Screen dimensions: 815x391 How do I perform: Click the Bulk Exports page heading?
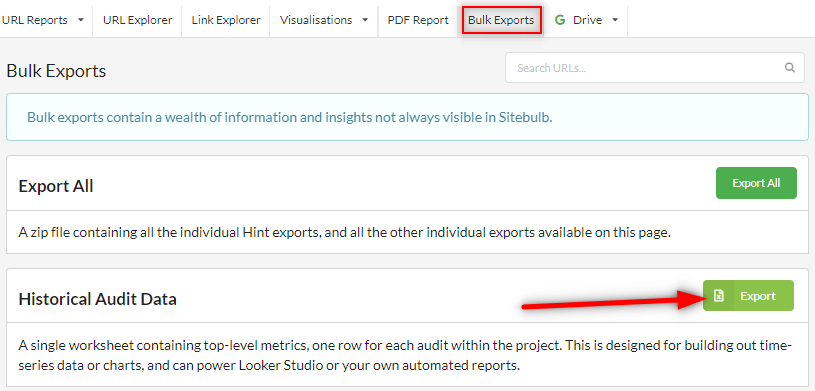point(56,71)
